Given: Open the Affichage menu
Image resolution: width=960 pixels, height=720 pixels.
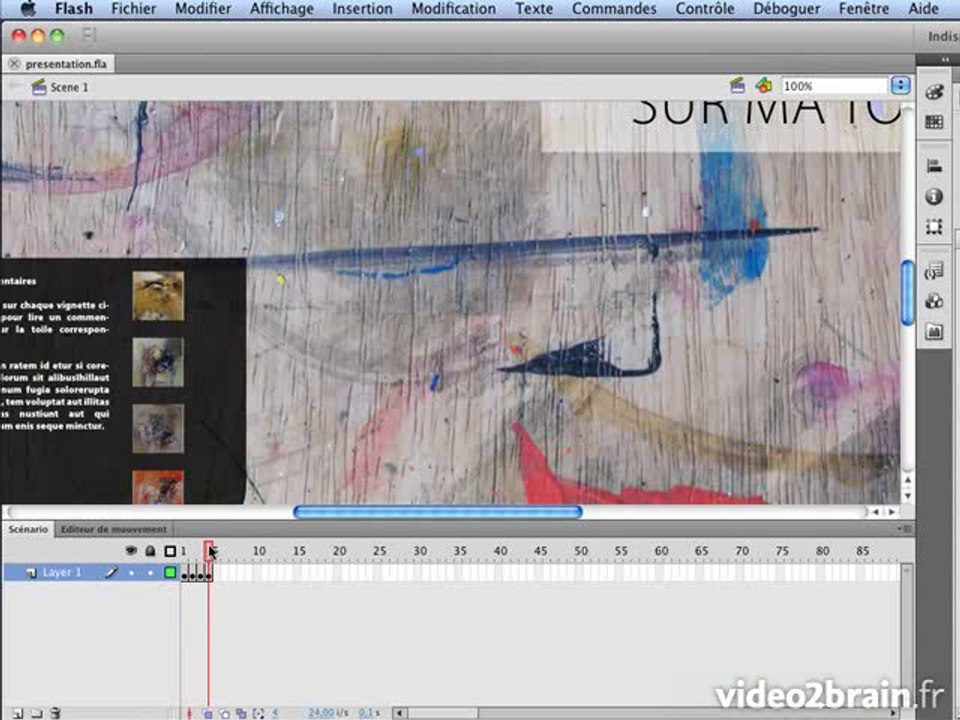Looking at the screenshot, I should pos(282,9).
